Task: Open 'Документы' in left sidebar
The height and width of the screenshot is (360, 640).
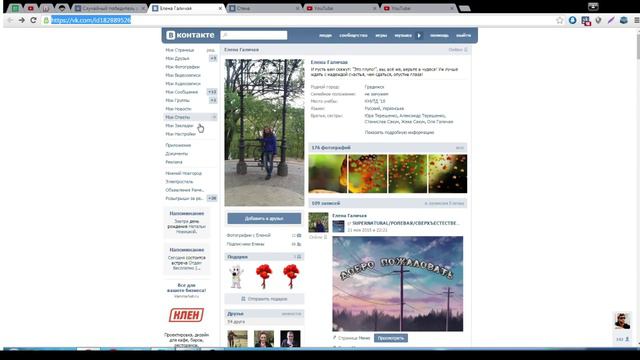Action: [x=177, y=154]
